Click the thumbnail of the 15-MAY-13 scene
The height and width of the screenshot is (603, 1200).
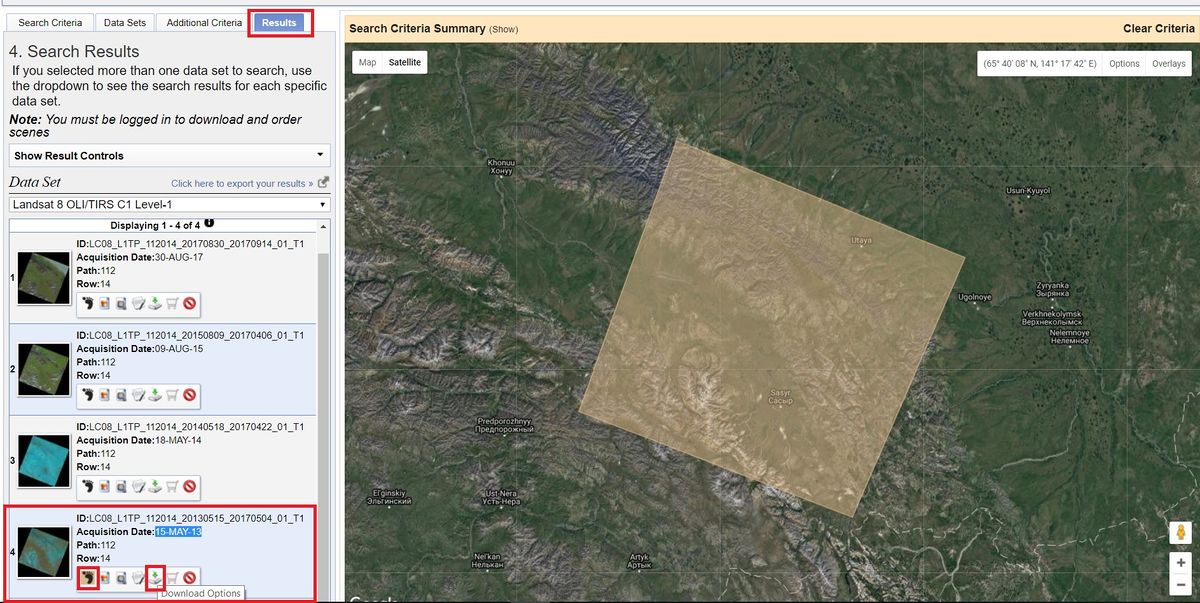tap(43, 551)
